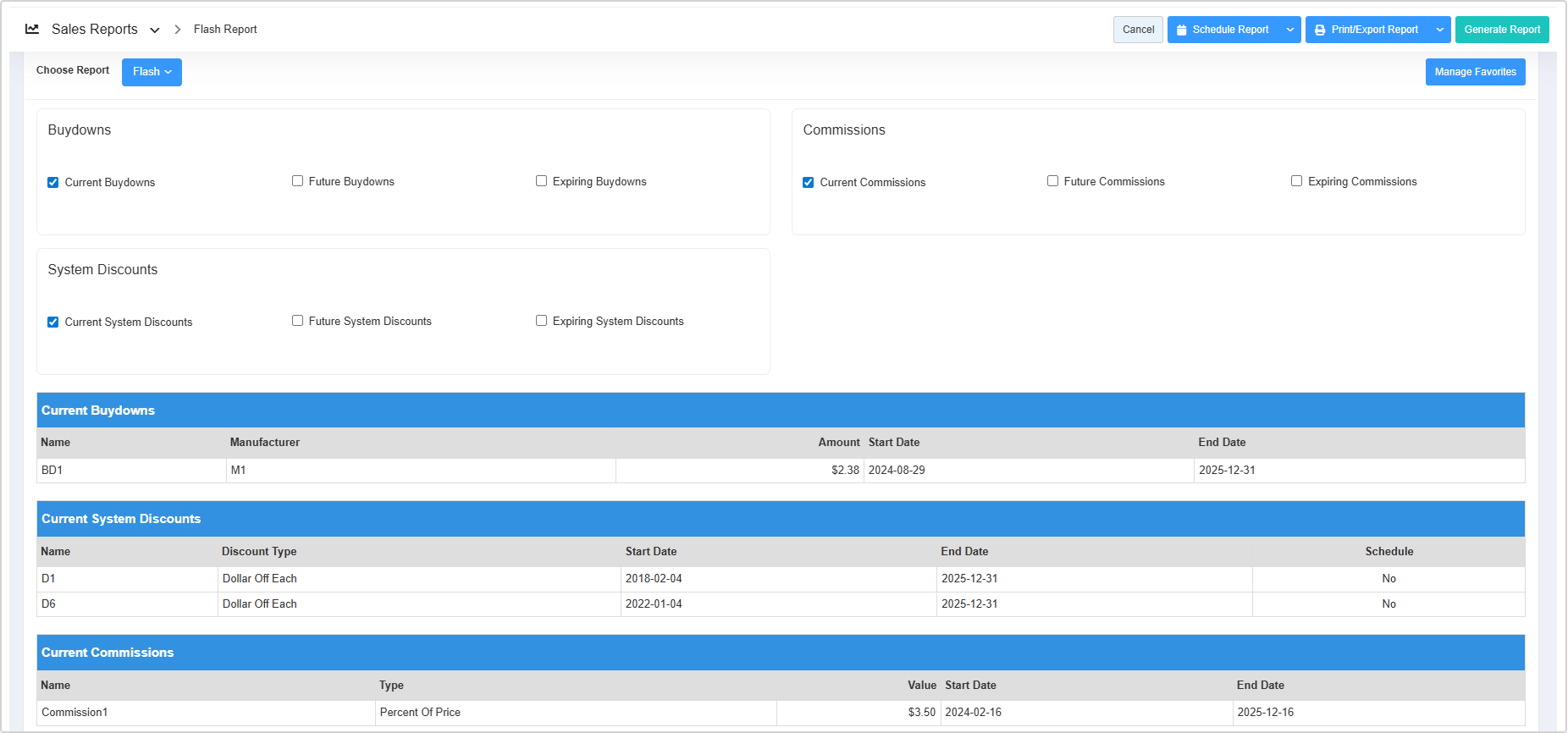Screen dimensions: 1568x733
Task: Enable Expiring Buydowns checkbox
Action: pos(541,181)
